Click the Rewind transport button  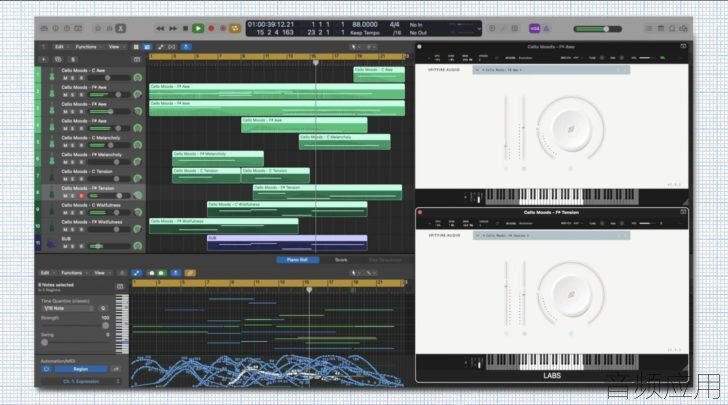(x=160, y=28)
